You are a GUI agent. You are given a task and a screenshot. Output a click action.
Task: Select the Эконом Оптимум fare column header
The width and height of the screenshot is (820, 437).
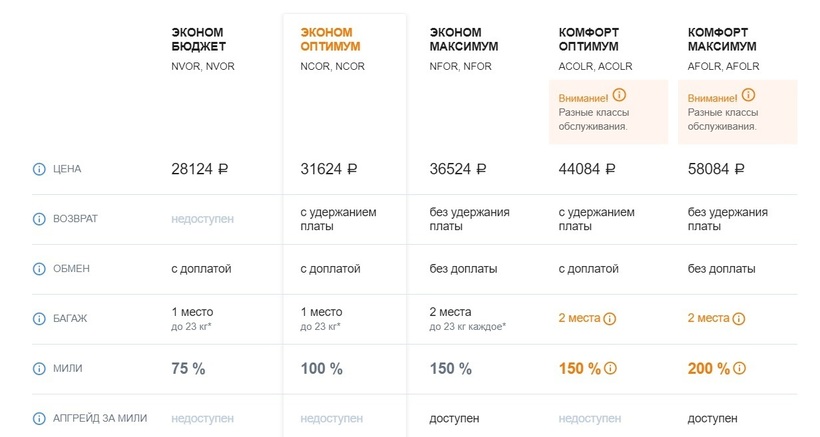coord(331,40)
